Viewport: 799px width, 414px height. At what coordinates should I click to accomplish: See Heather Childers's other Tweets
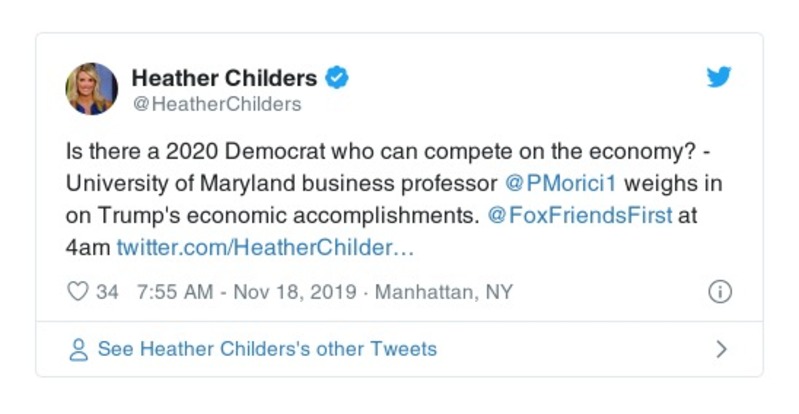(267, 349)
